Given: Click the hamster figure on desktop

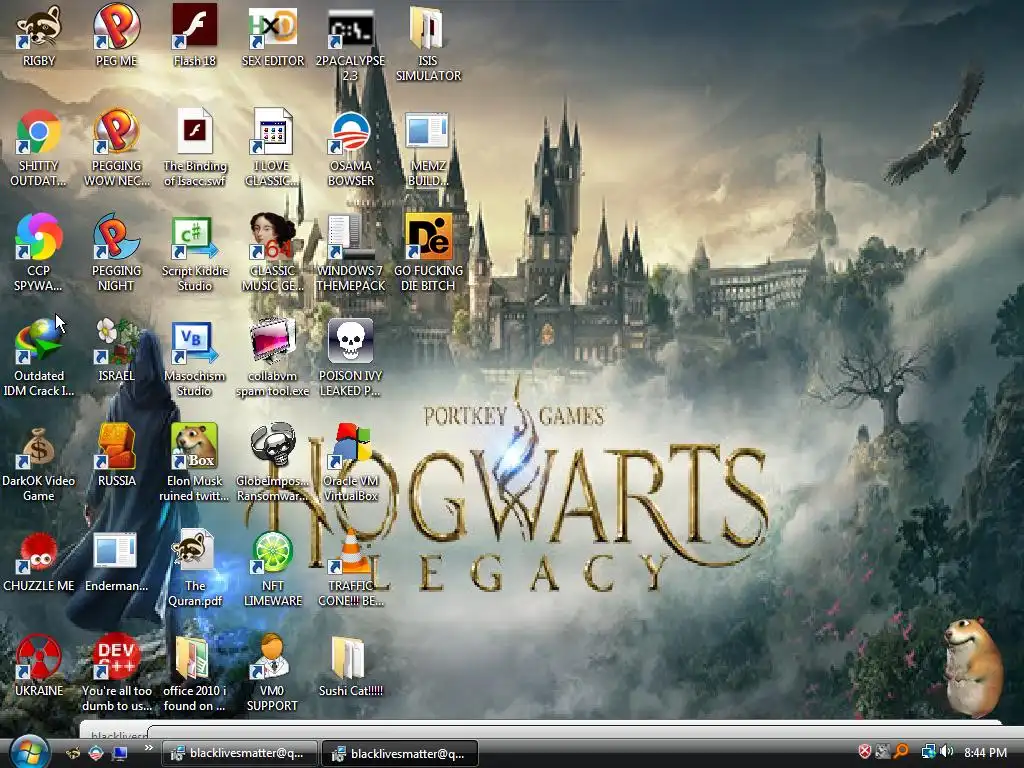Looking at the screenshot, I should point(975,667).
